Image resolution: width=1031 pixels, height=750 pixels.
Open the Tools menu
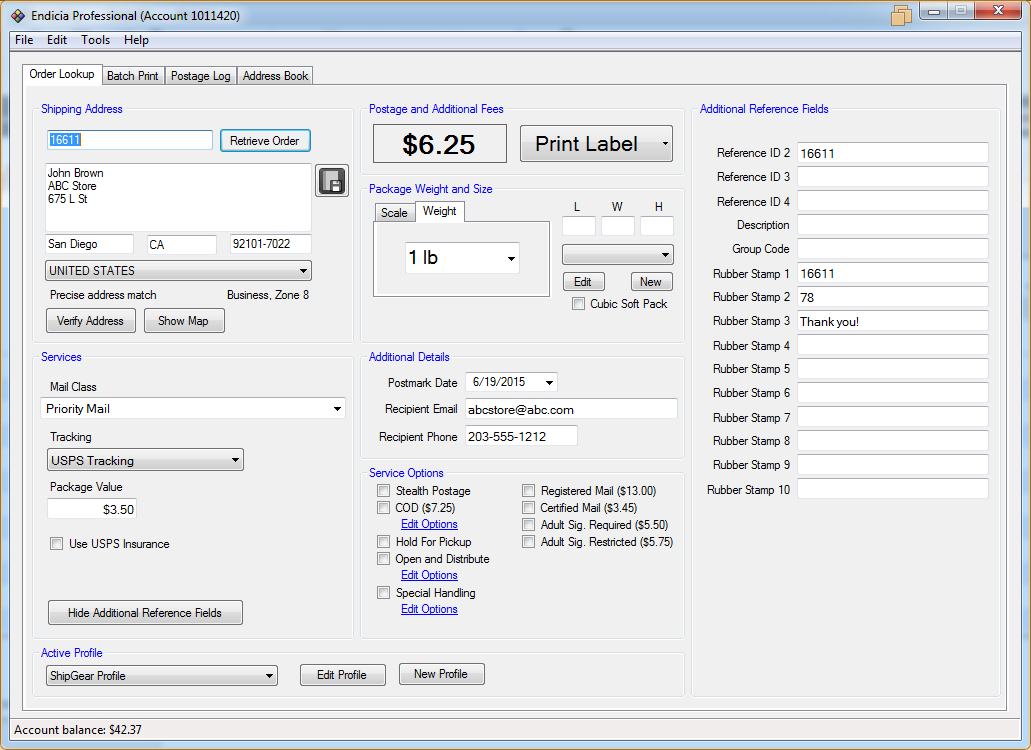point(95,40)
